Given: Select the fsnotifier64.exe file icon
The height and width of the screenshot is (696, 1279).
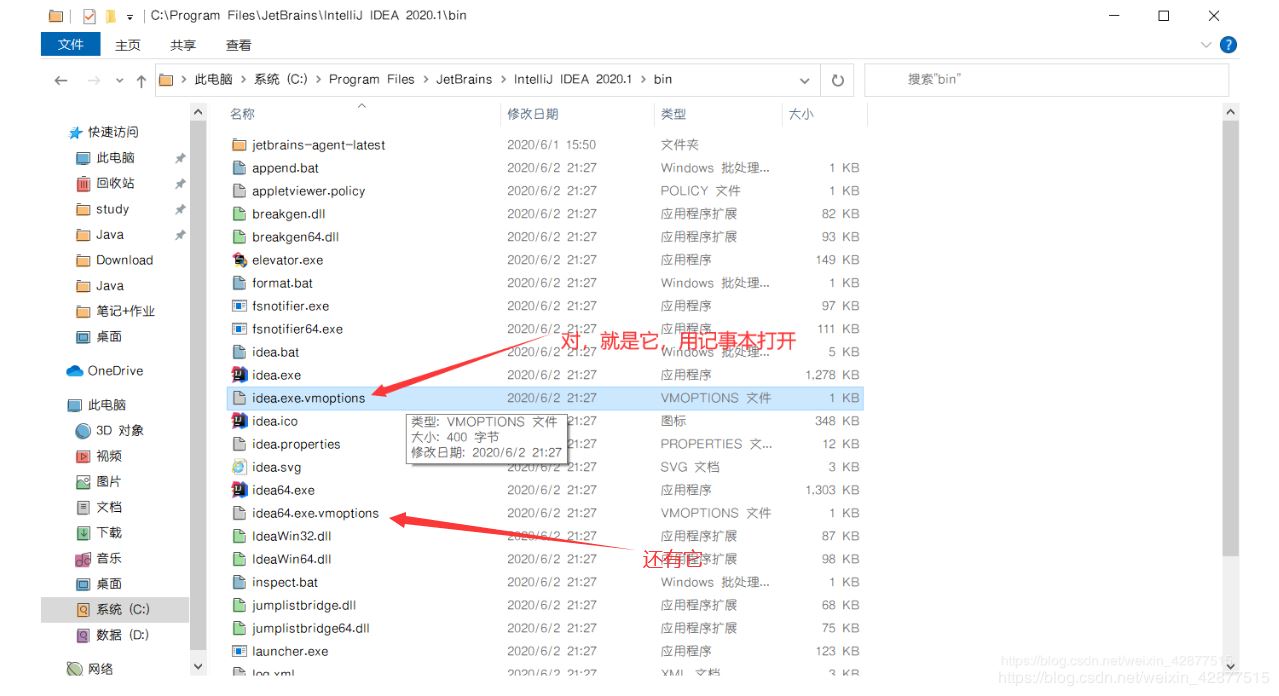Looking at the screenshot, I should point(239,329).
